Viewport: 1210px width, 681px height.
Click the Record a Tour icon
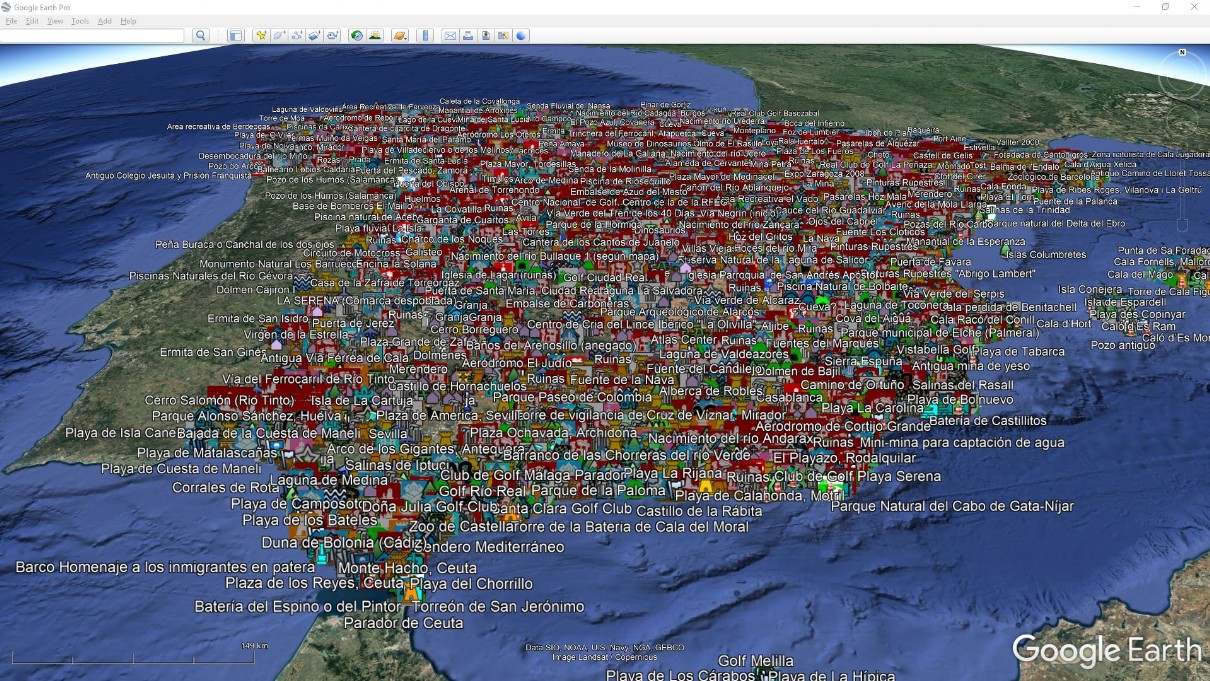tap(332, 36)
